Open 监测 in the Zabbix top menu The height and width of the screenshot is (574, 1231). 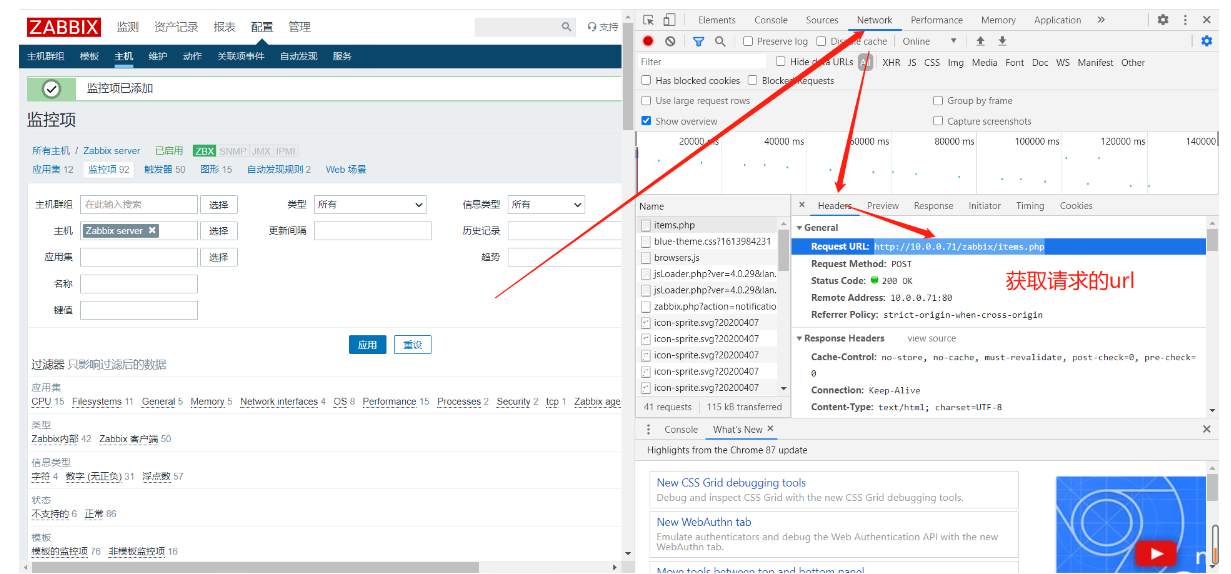click(x=127, y=27)
